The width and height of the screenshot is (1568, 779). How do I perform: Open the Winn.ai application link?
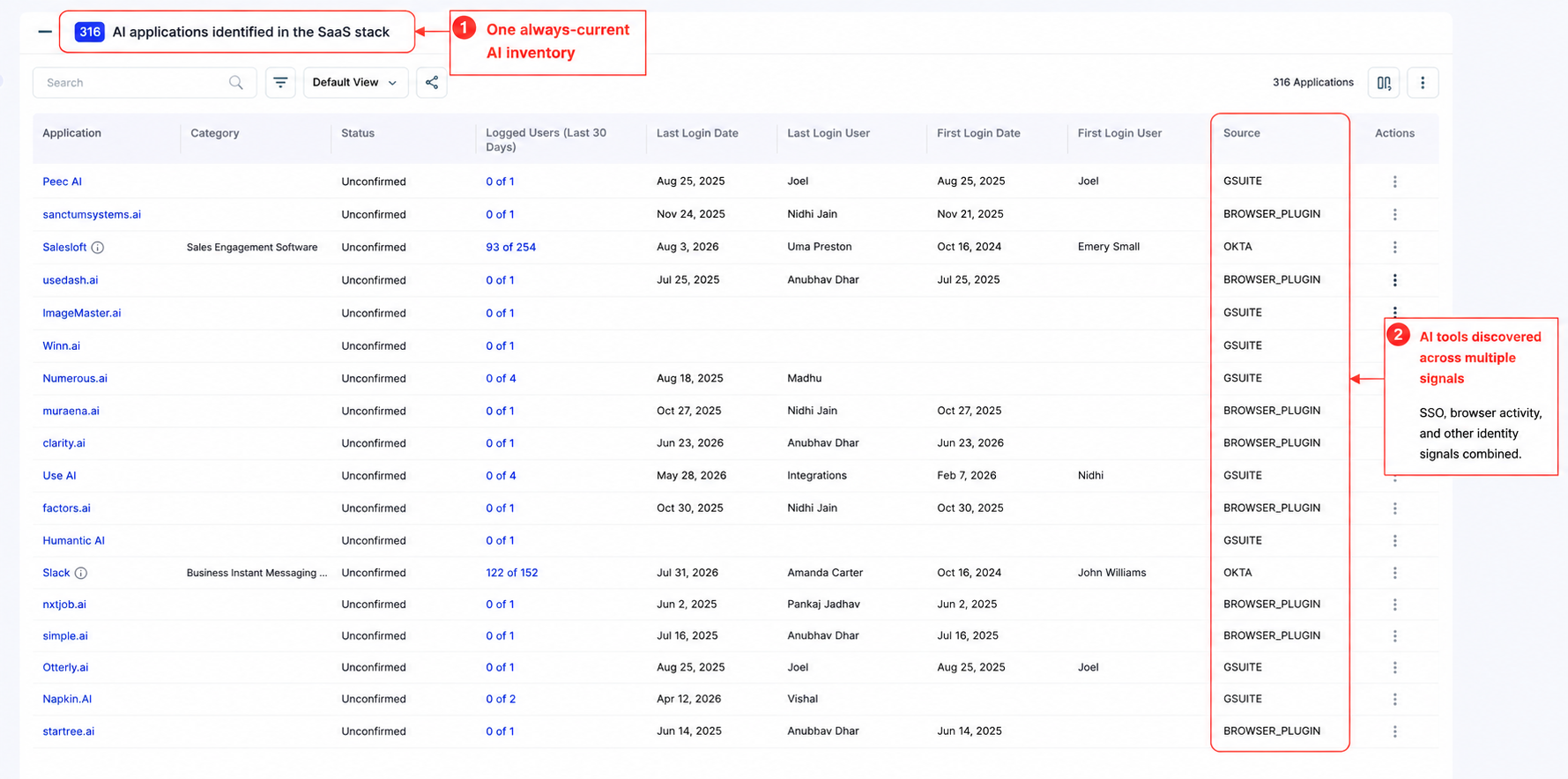coord(62,346)
